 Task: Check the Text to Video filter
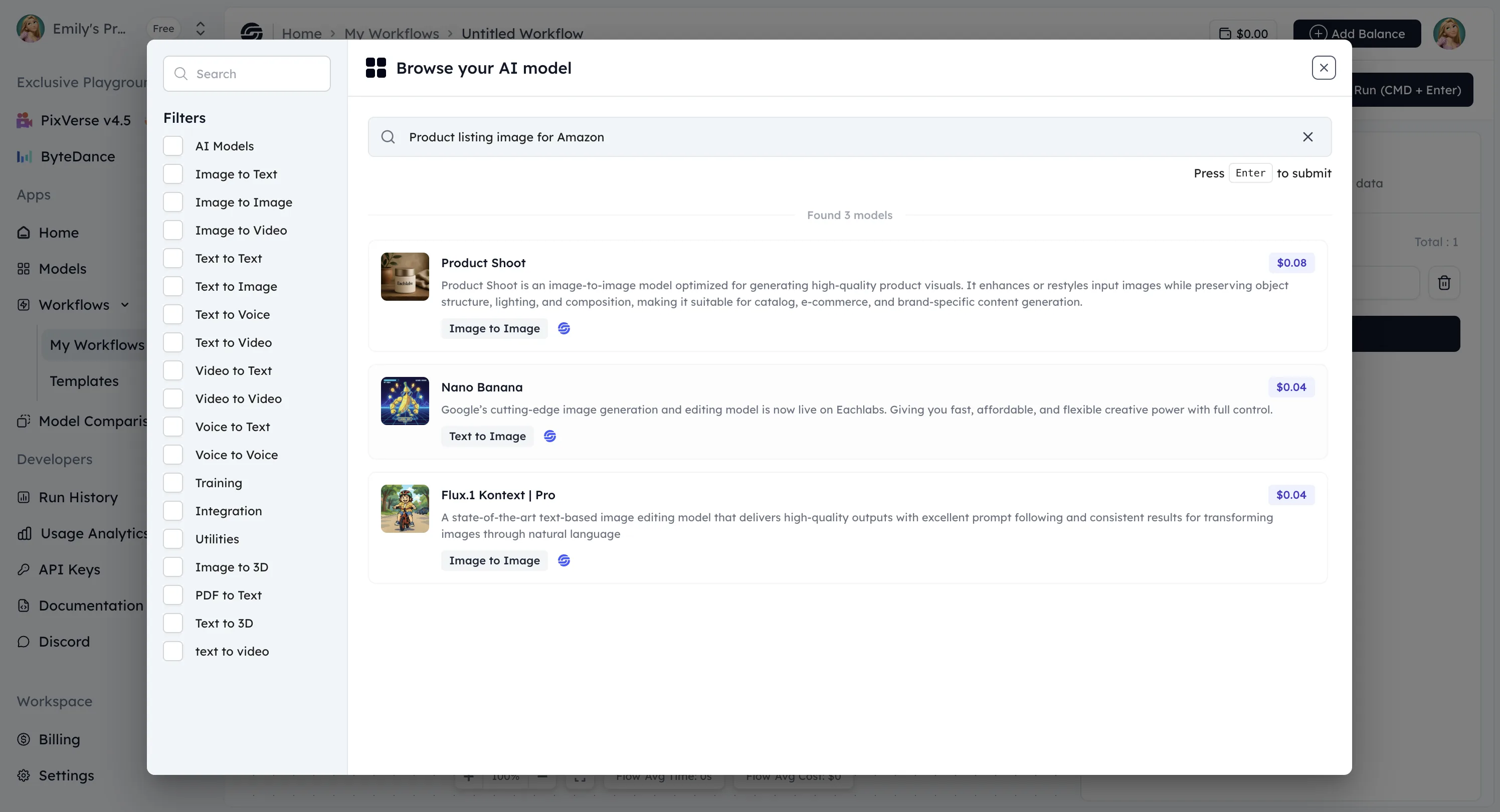coord(173,342)
